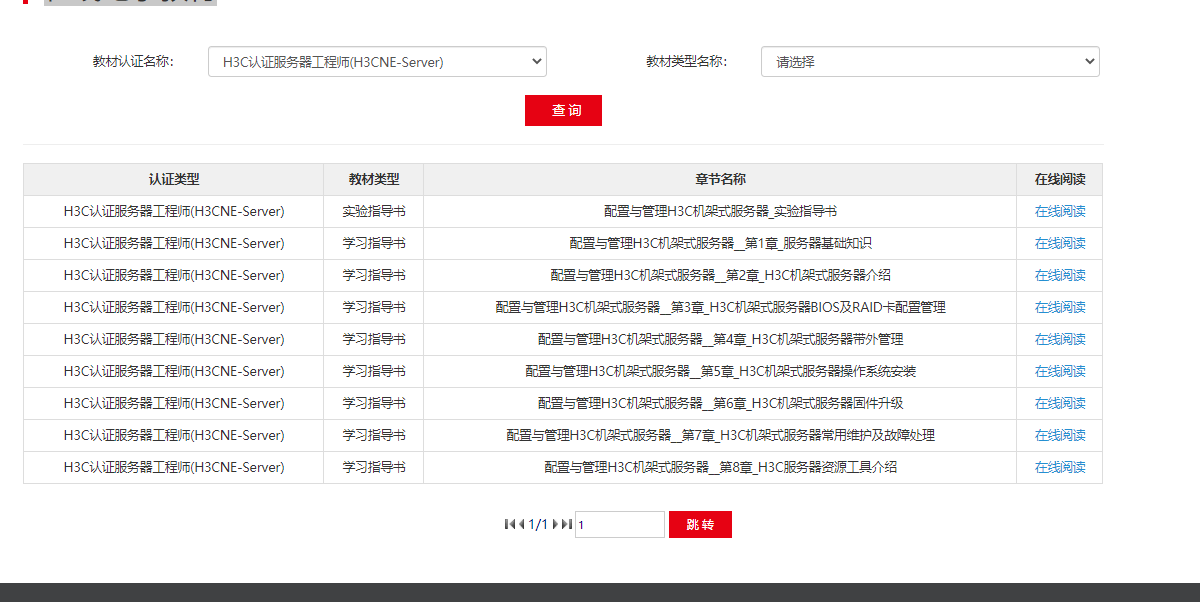1200x602 pixels.
Task: Select chapter name 配置与管理H3C机架式服务器_实验指导书
Action: pos(720,211)
